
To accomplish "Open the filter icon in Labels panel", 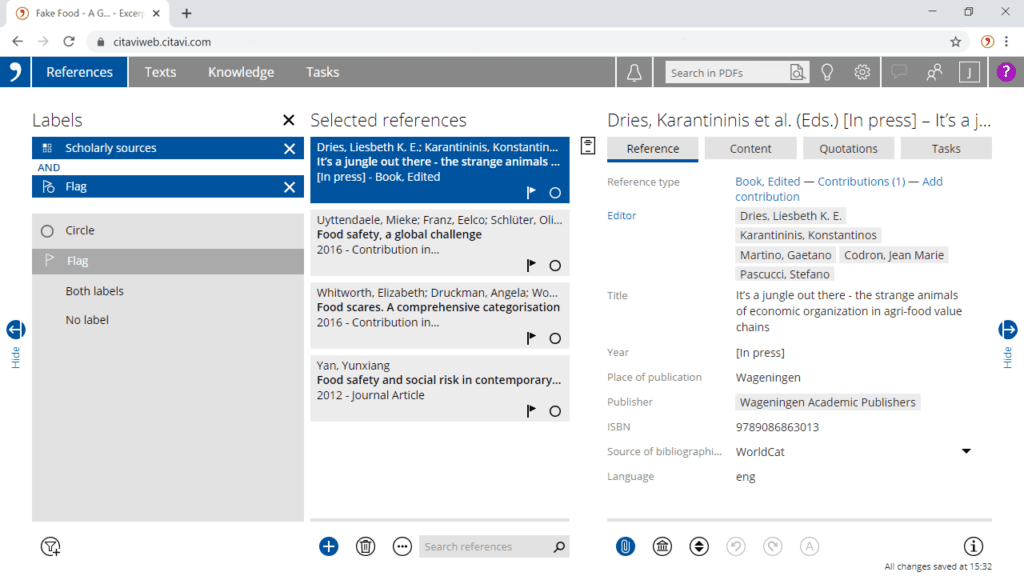I will click(49, 547).
